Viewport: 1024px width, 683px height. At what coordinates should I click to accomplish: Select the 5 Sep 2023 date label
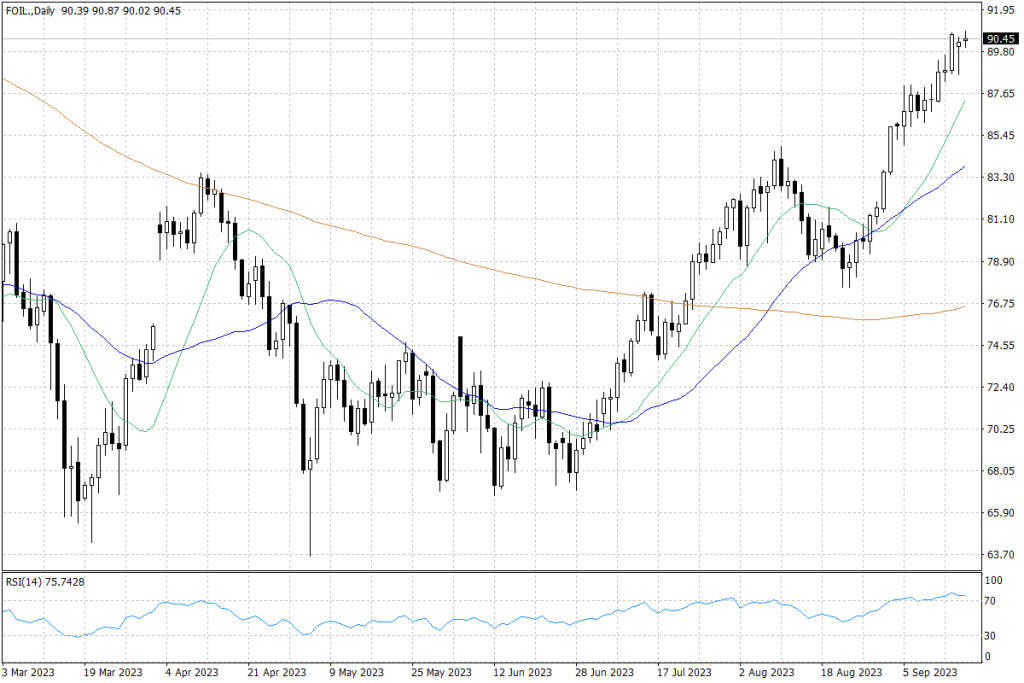(x=932, y=672)
